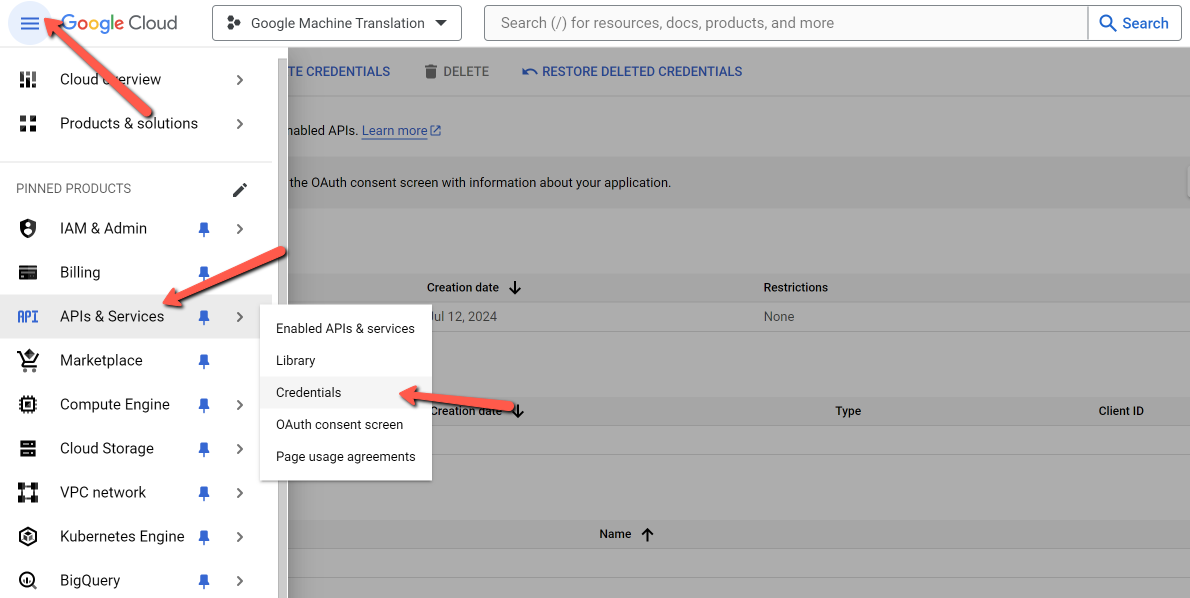Sort by first Creation date arrow
Image resolution: width=1190 pixels, height=598 pixels.
(515, 288)
